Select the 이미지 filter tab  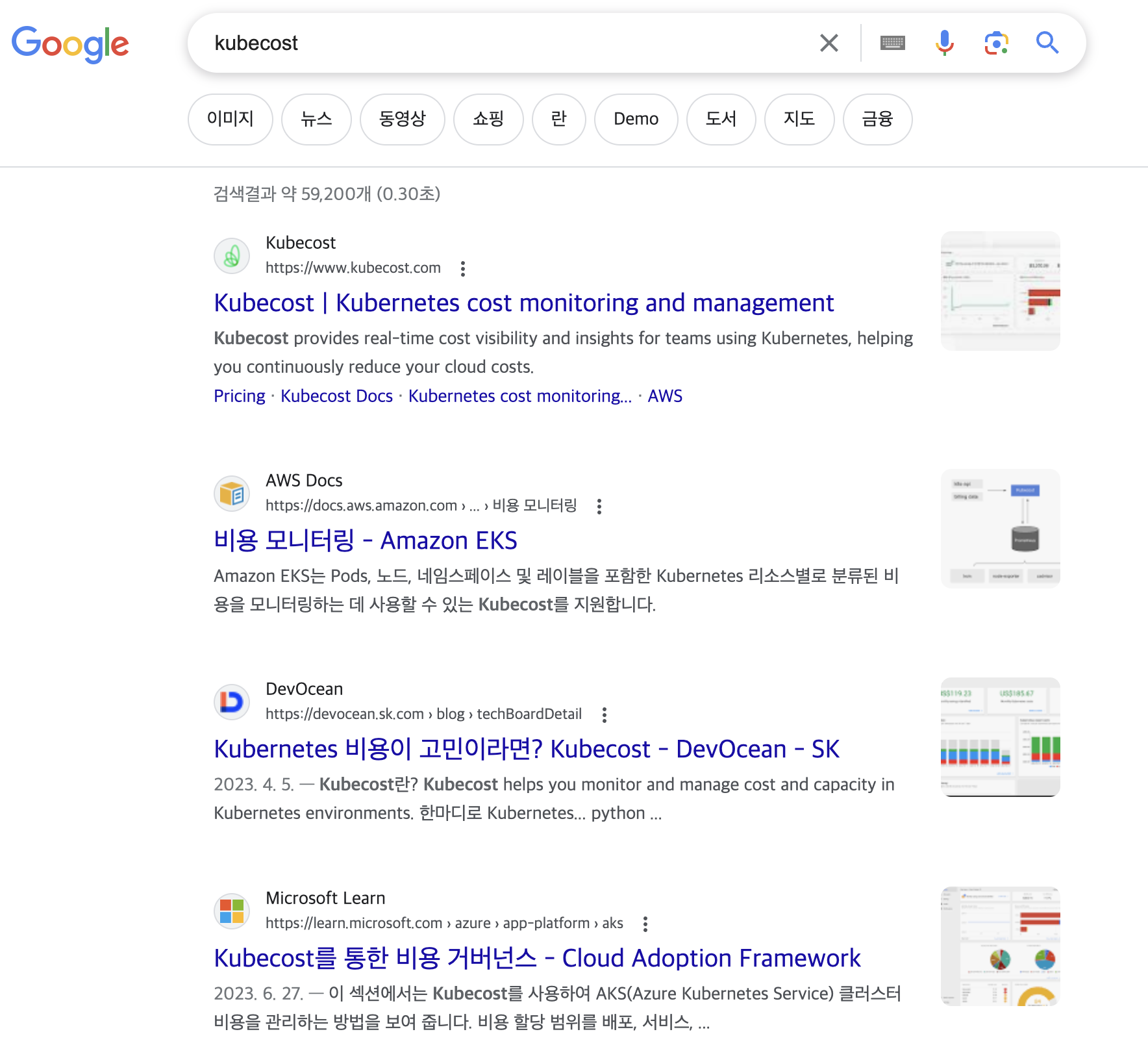[231, 119]
